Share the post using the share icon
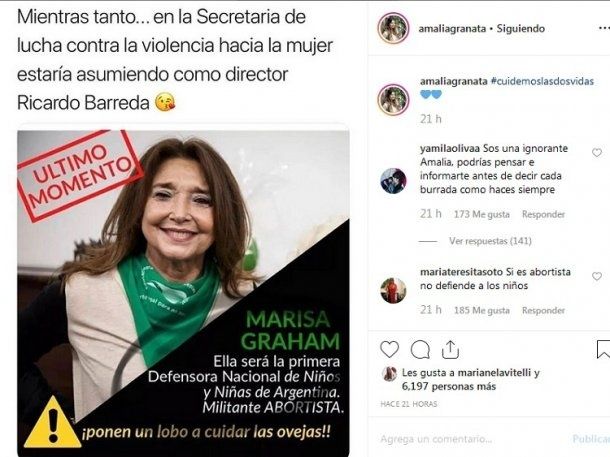The height and width of the screenshot is (457, 610). [x=450, y=349]
